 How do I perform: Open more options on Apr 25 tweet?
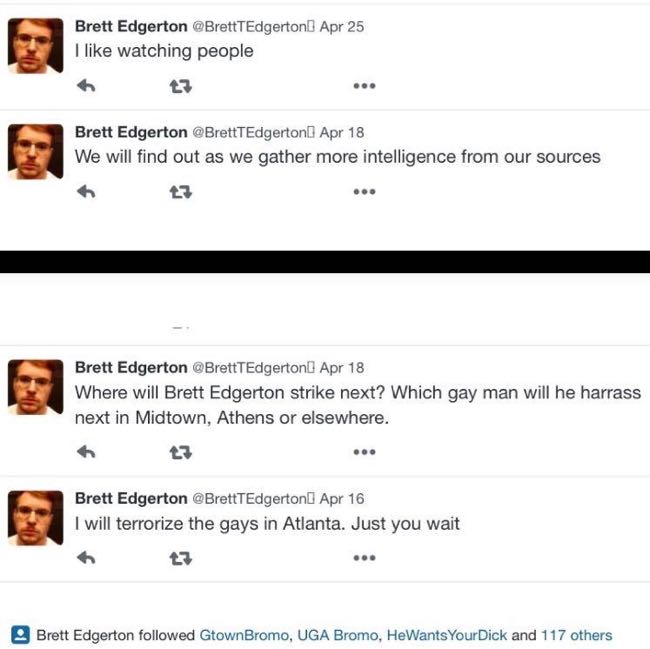tap(364, 86)
